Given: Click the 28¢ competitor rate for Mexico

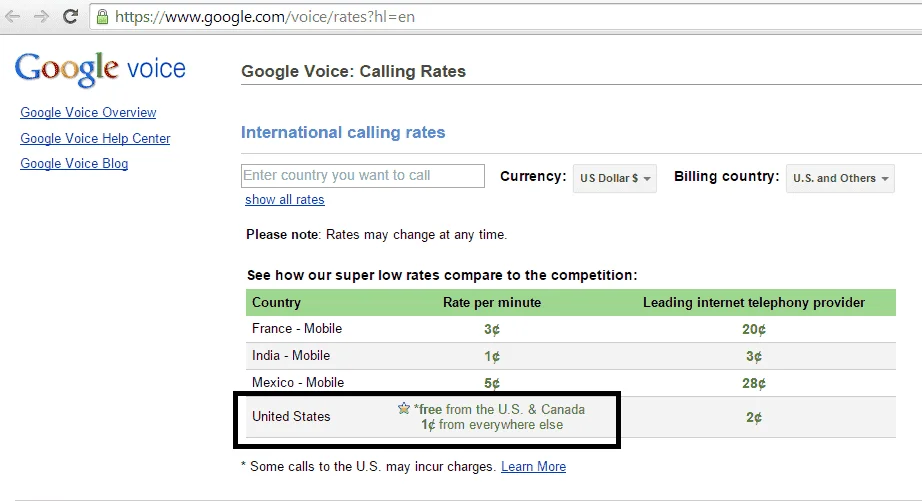Looking at the screenshot, I should (754, 383).
